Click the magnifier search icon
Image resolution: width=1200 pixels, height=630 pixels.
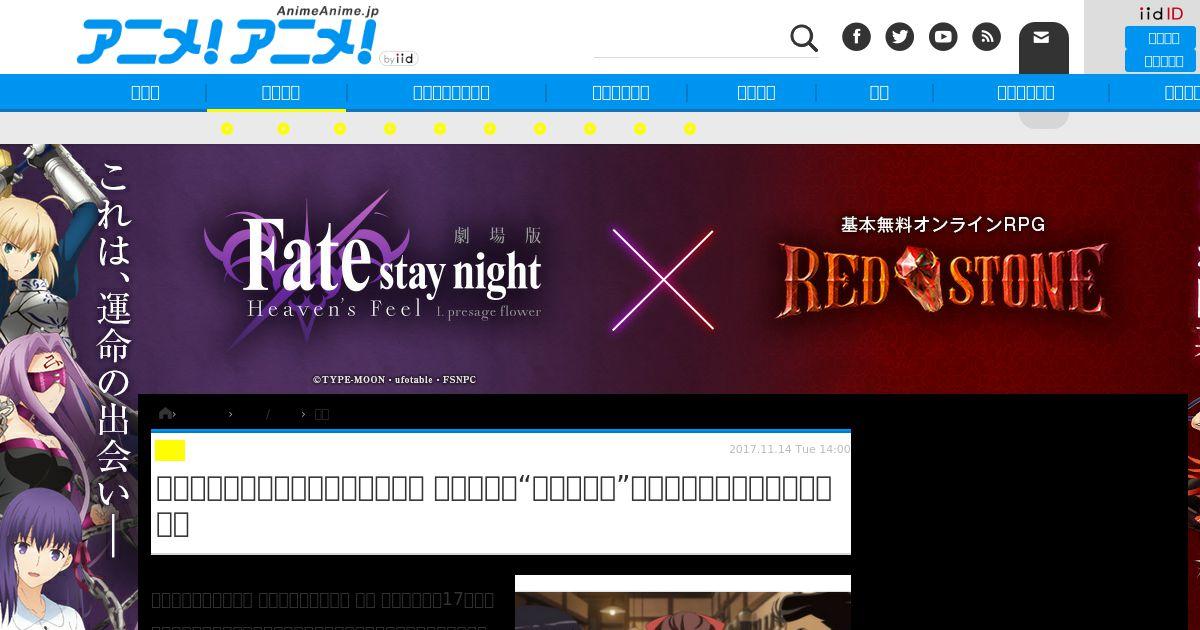(804, 38)
